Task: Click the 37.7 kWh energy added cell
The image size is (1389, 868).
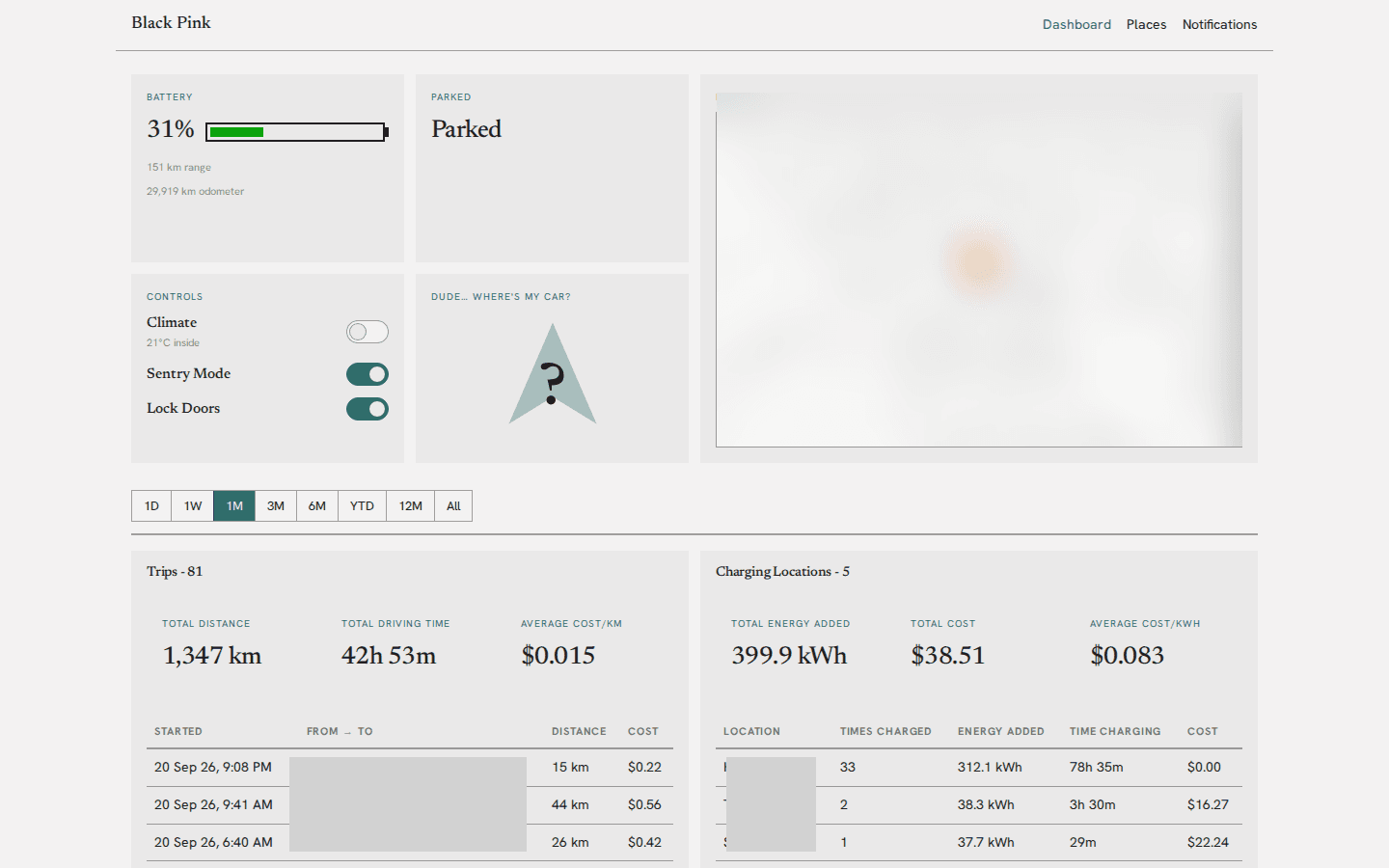Action: pyautogui.click(x=986, y=843)
